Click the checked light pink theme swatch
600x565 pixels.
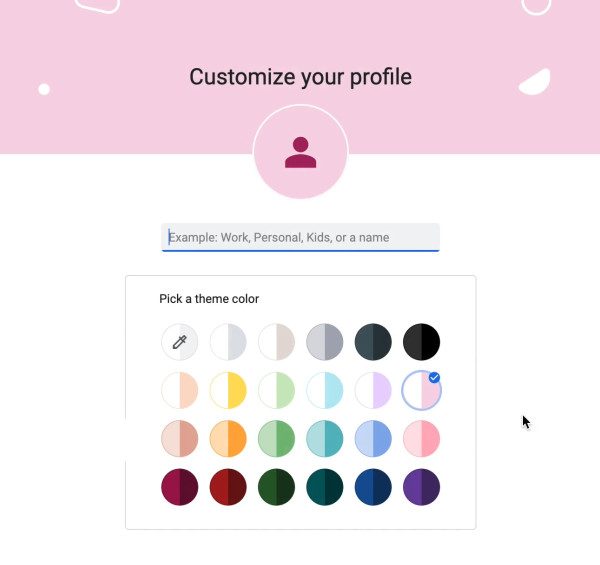(421, 391)
